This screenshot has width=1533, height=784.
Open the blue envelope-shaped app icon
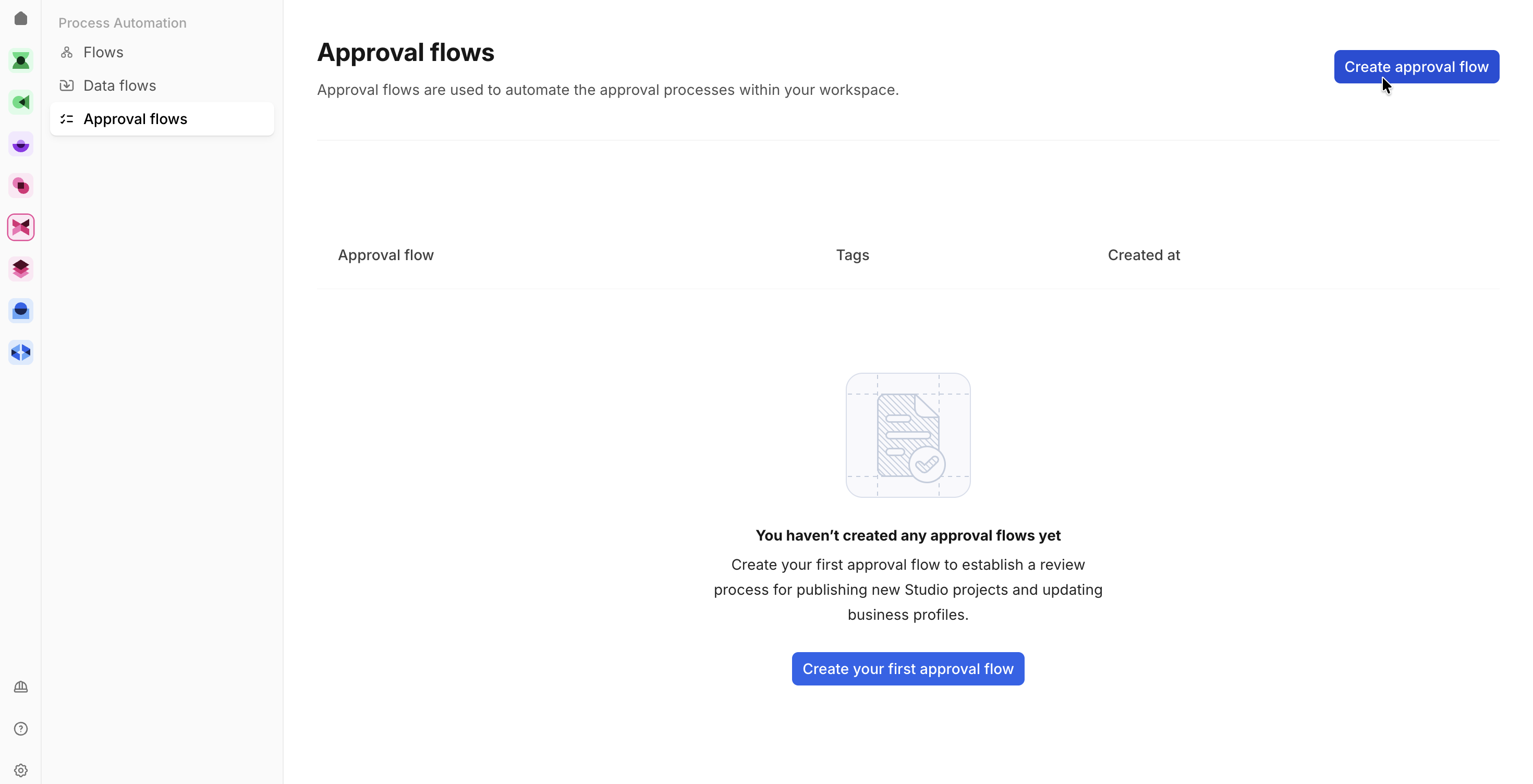pos(21,311)
